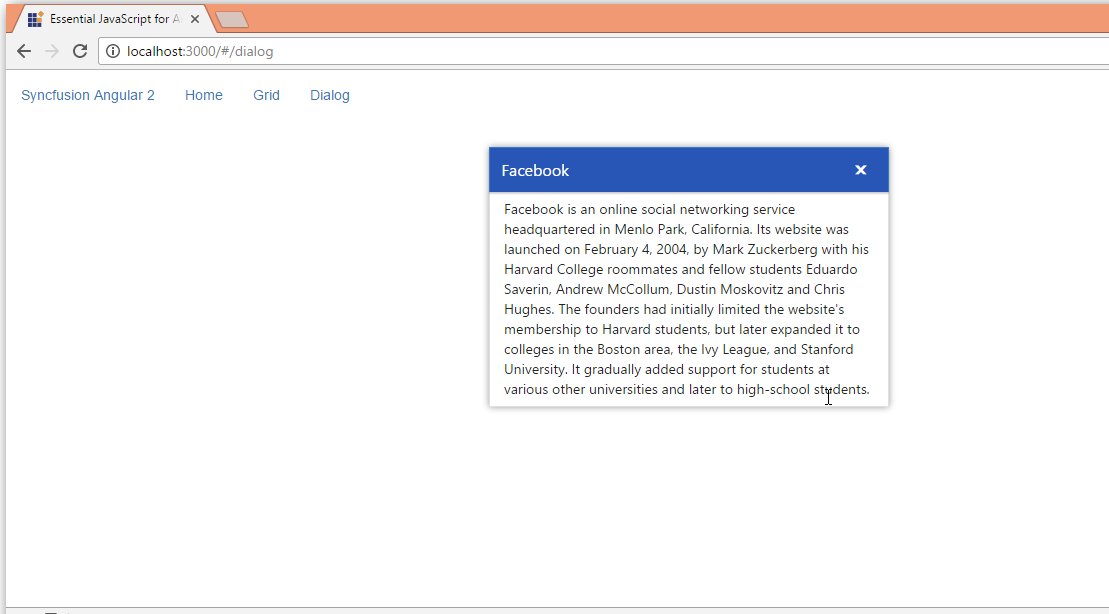1109x614 pixels.
Task: Click text 'Harvard College roommates'
Action: coord(591,269)
